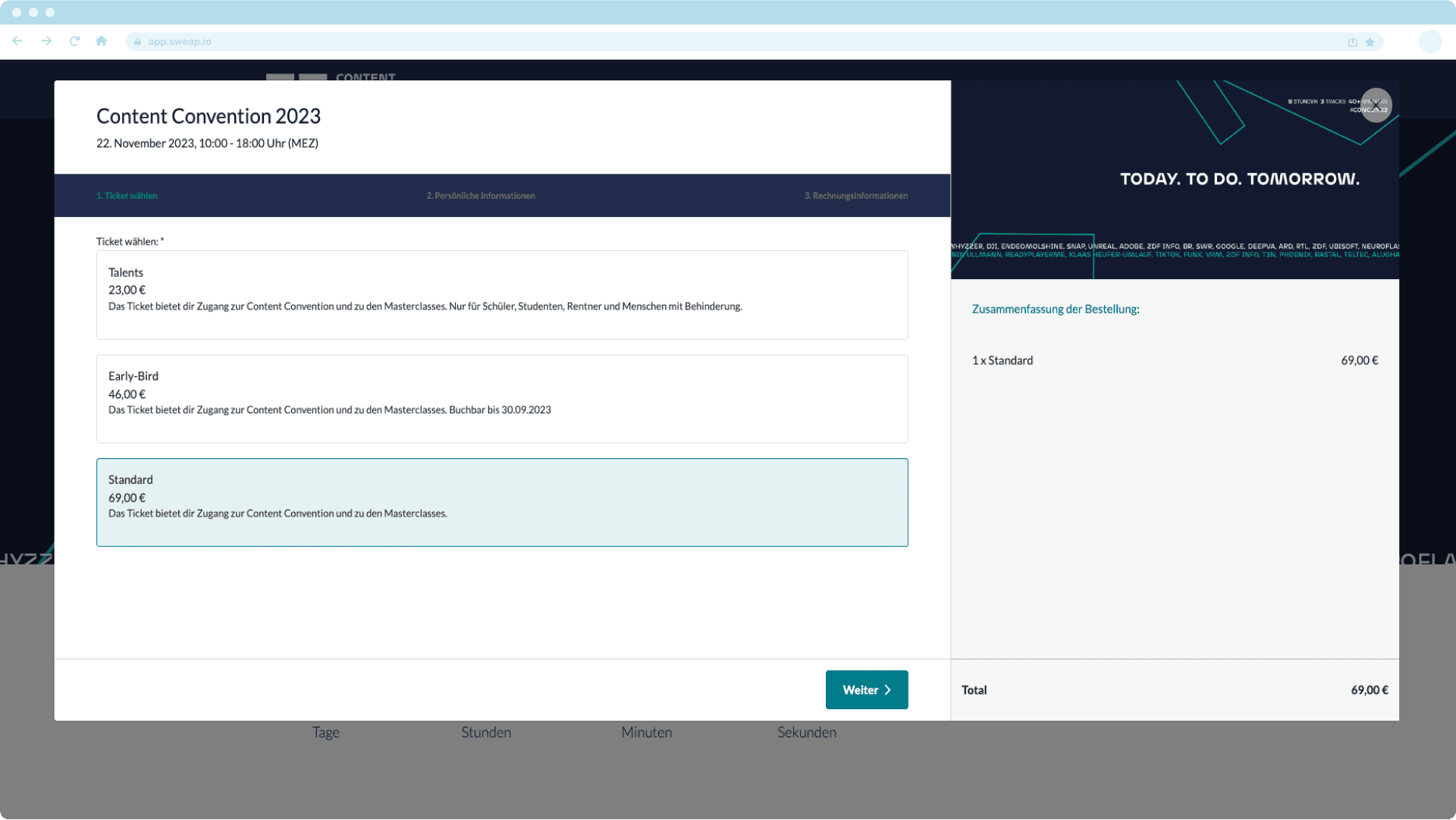The width and height of the screenshot is (1456, 820).
Task: Close the ticket dialog with X
Action: 1376,105
